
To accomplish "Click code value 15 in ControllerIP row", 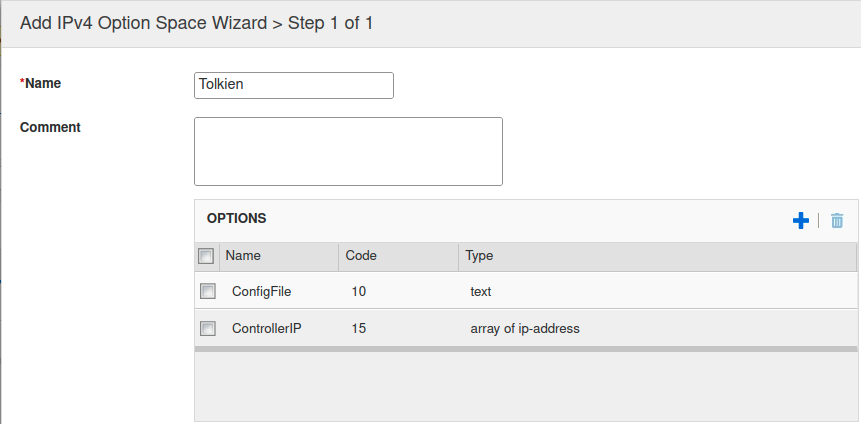I will coord(359,328).
